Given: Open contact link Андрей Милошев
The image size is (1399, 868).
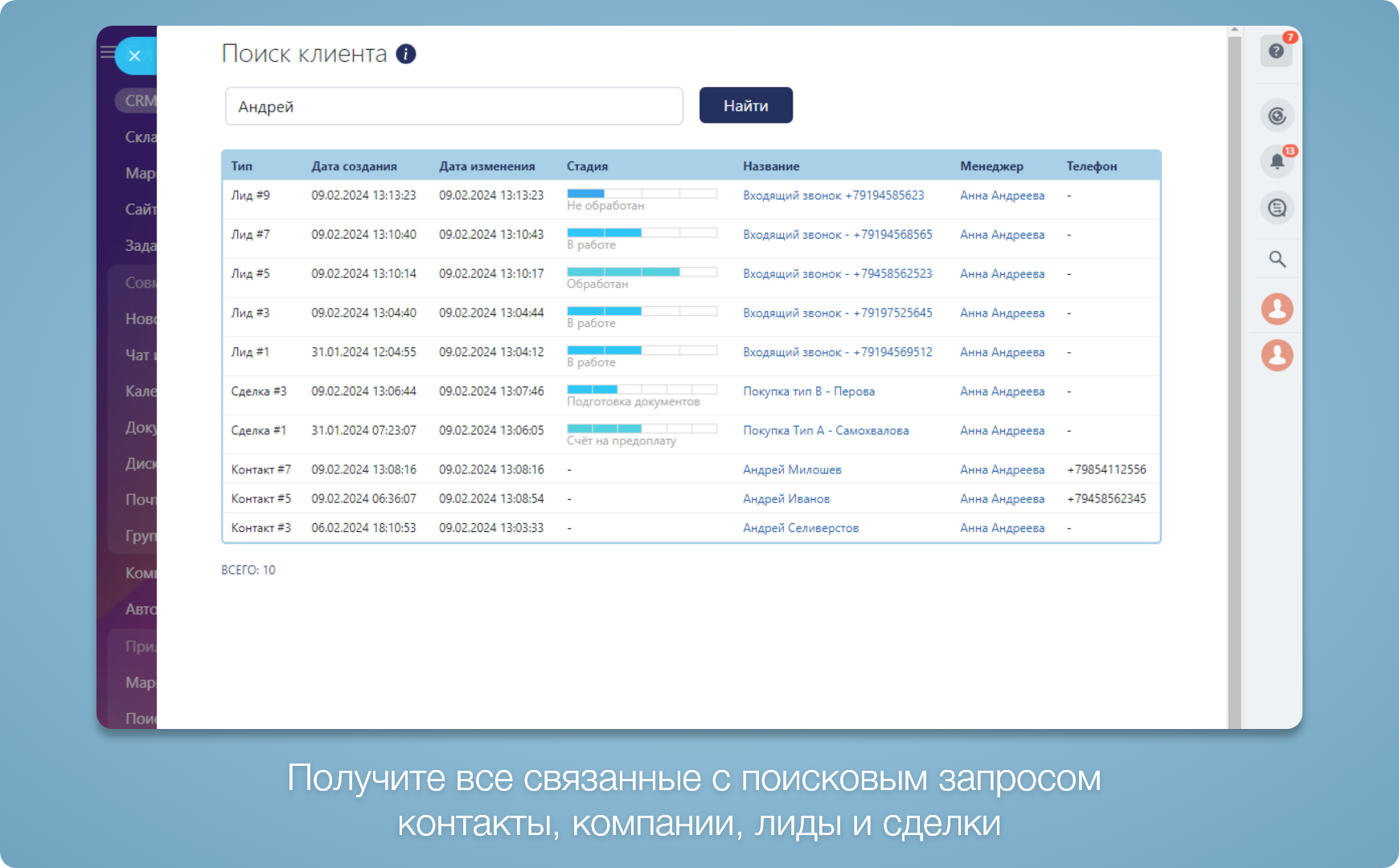Looking at the screenshot, I should click(x=791, y=470).
